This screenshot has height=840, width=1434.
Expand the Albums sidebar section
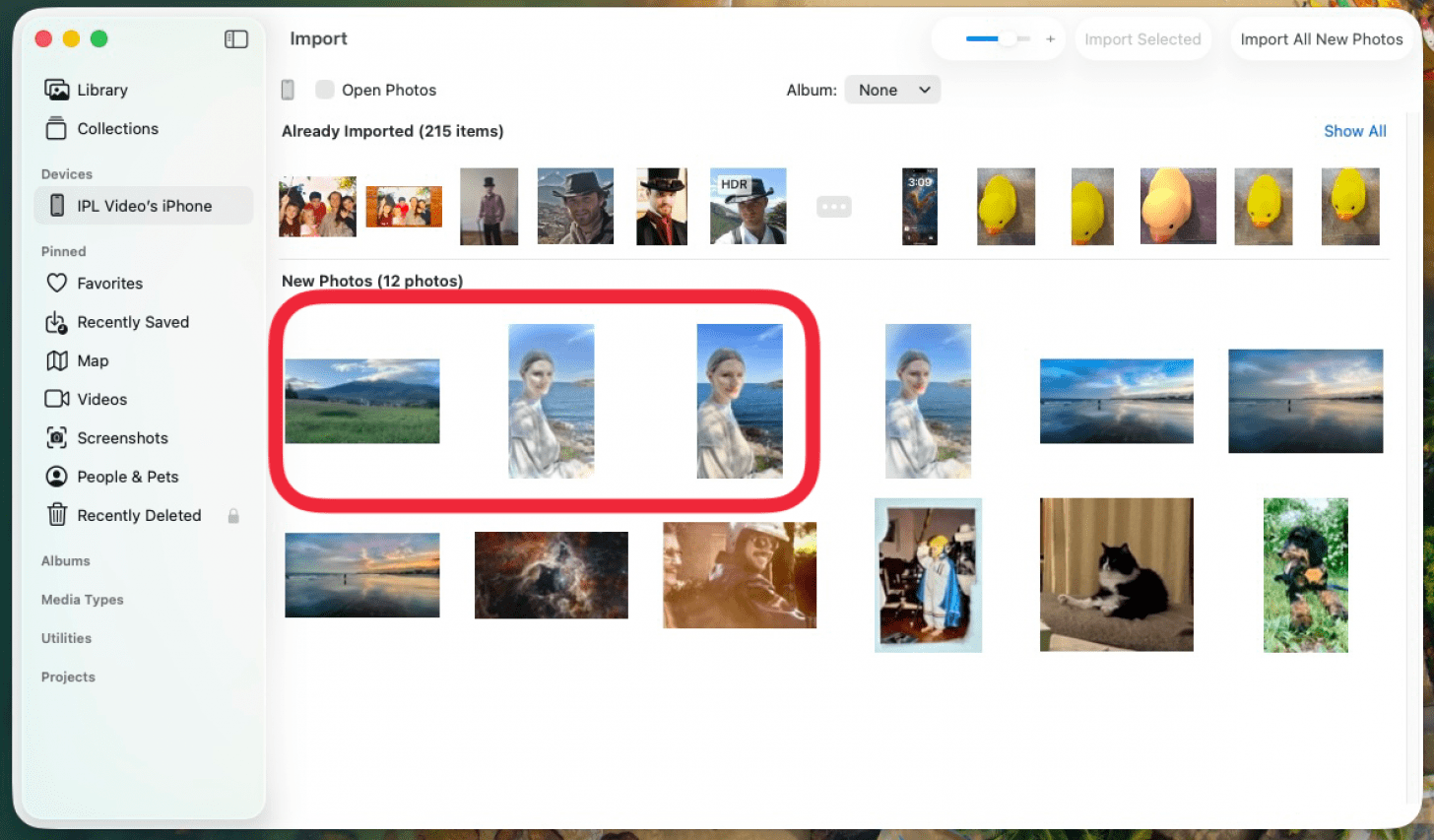[x=66, y=561]
